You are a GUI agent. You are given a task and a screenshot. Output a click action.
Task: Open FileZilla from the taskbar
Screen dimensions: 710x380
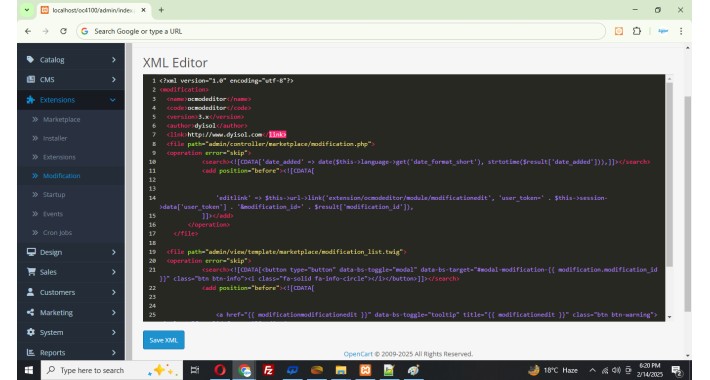[x=268, y=370]
